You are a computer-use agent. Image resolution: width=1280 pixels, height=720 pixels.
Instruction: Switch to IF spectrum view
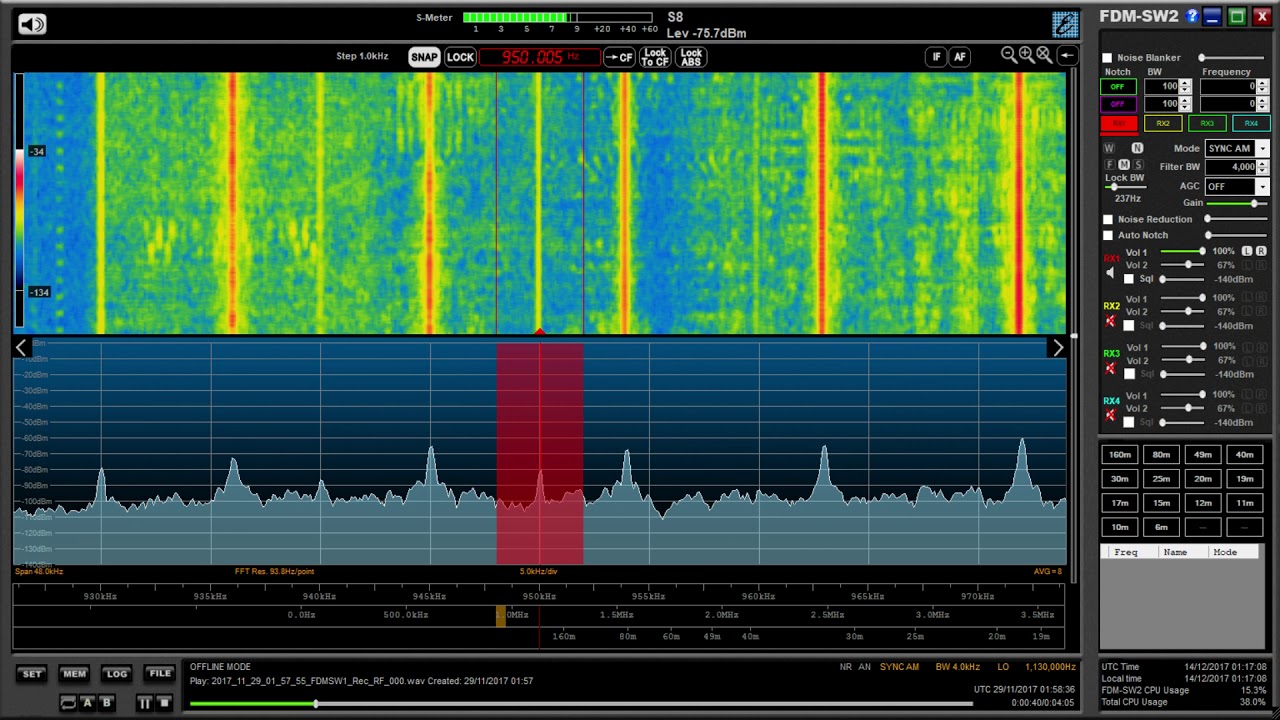coord(936,57)
